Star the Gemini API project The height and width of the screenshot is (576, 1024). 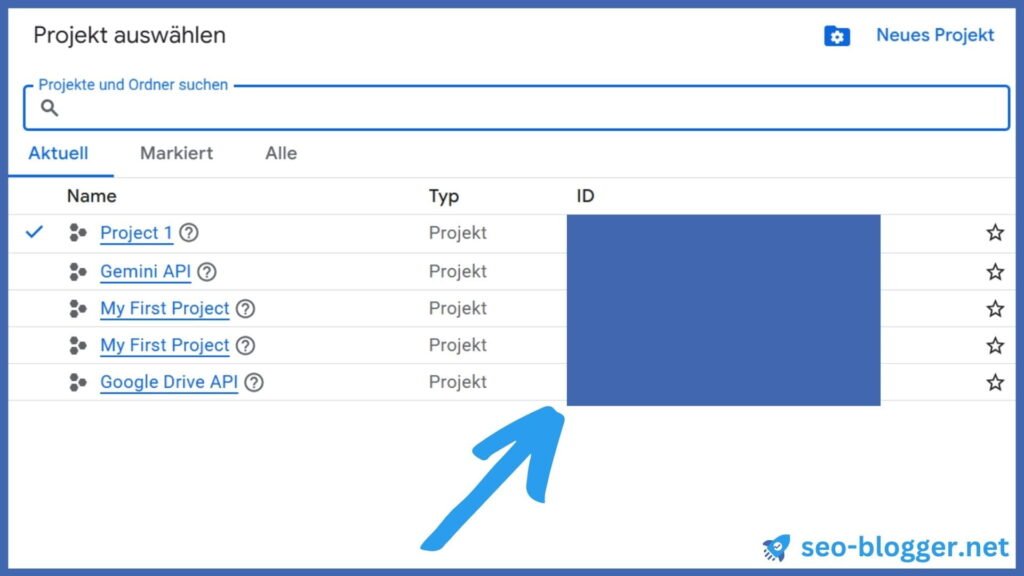[995, 271]
